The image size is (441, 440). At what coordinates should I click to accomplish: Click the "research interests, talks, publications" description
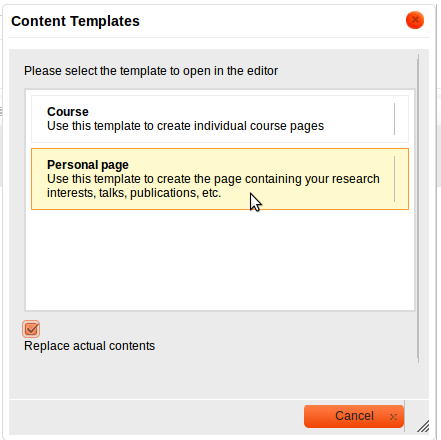point(213,186)
